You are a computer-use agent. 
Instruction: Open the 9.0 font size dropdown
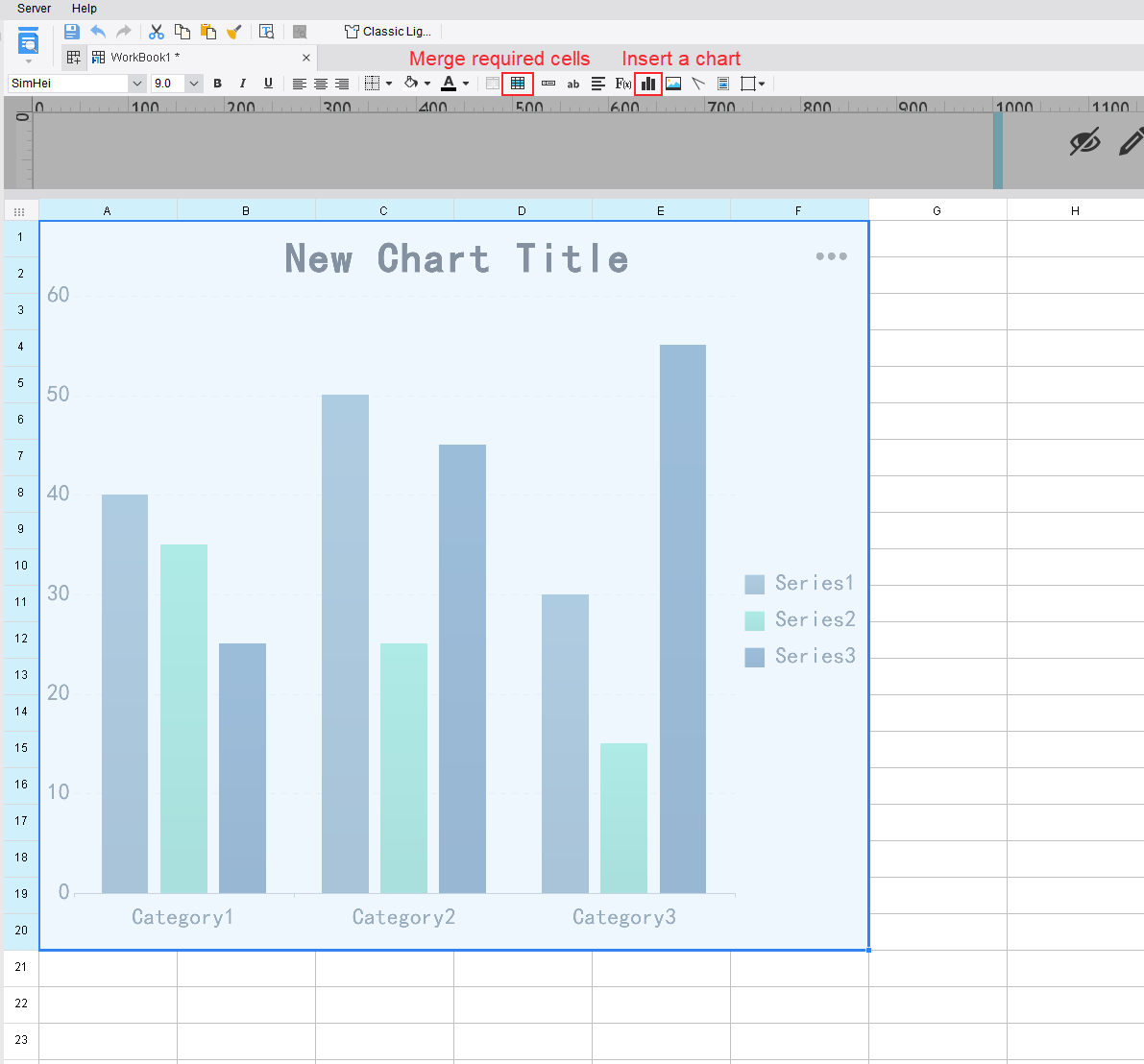coord(194,84)
